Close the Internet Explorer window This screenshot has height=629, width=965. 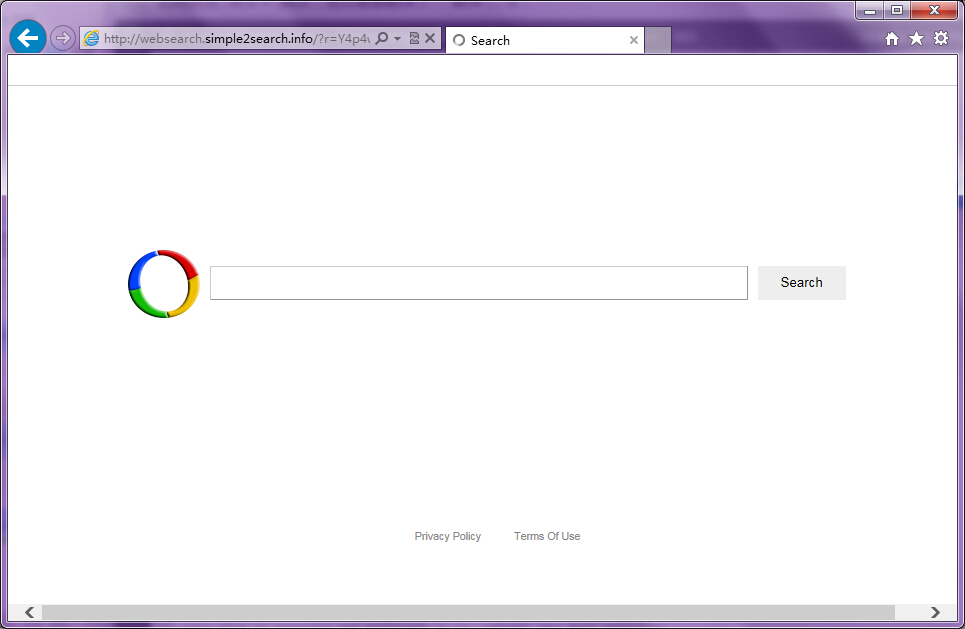[934, 10]
